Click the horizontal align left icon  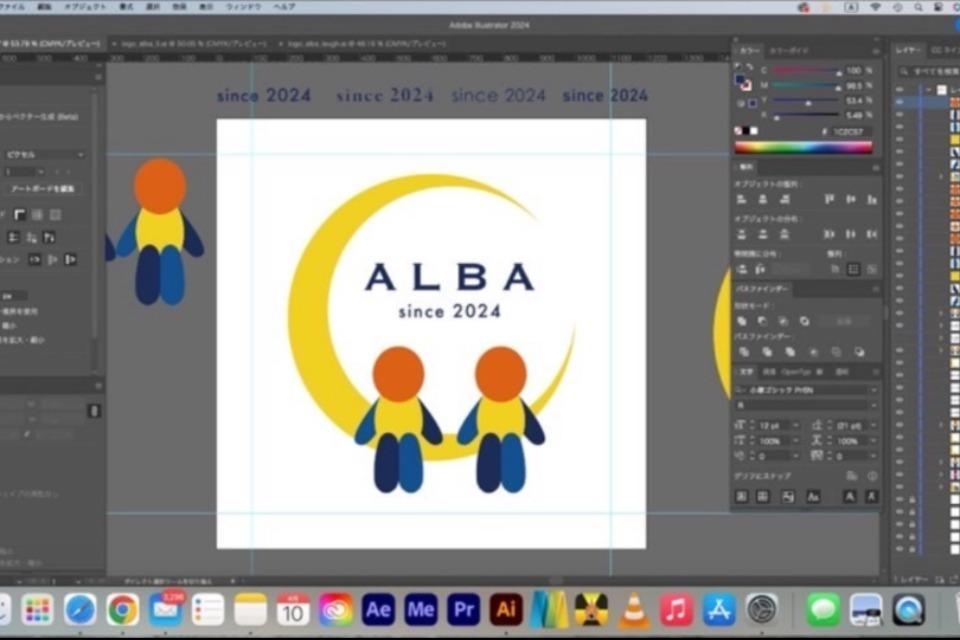coord(741,199)
